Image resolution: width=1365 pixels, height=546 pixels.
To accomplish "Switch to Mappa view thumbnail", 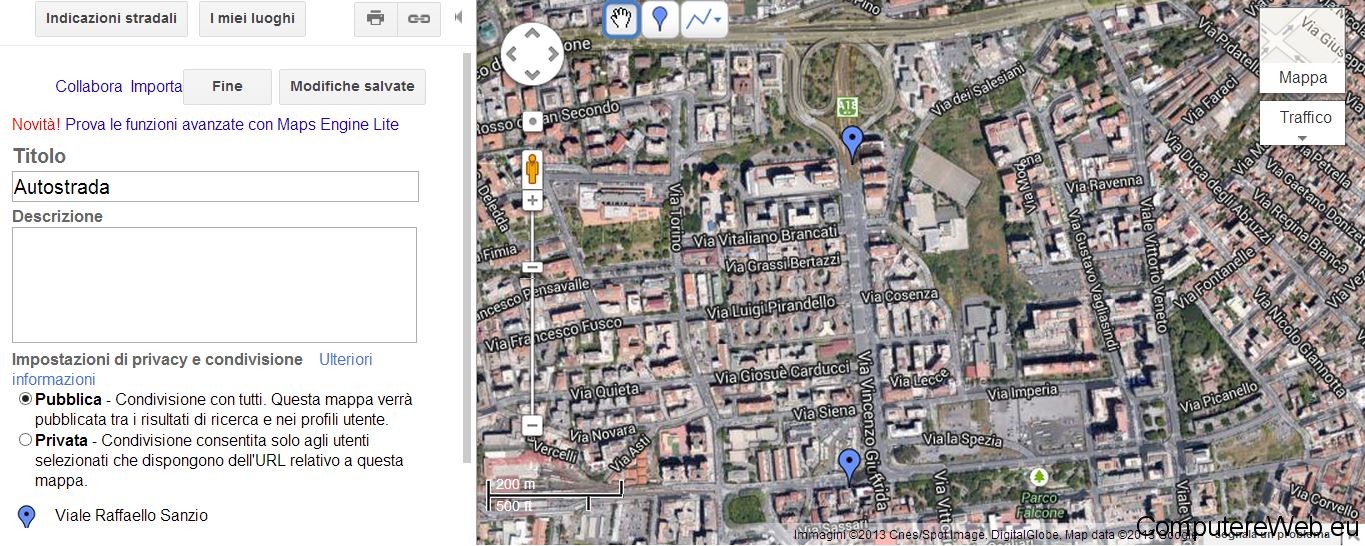I will tap(1302, 50).
